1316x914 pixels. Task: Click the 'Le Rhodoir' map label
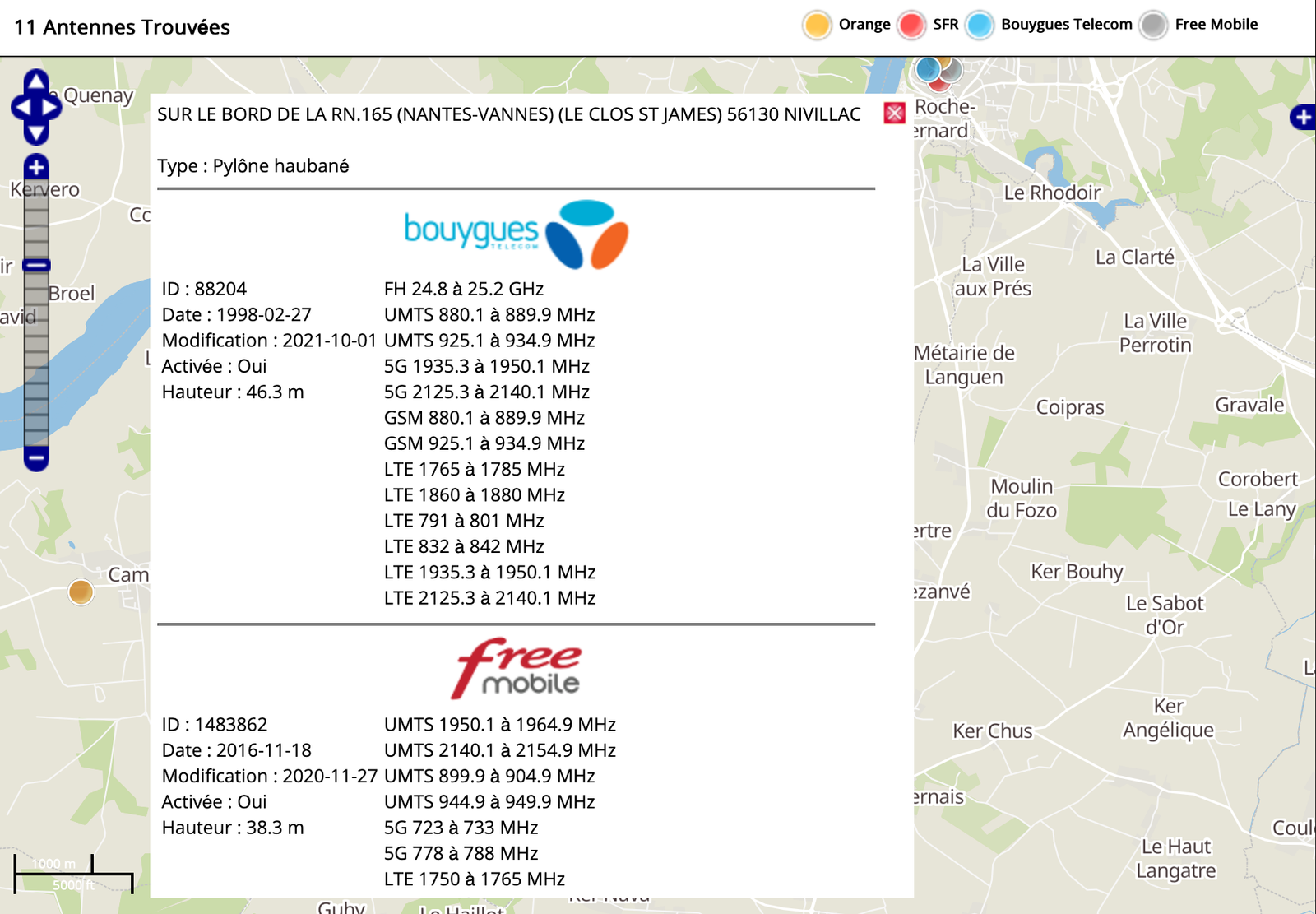[1052, 193]
